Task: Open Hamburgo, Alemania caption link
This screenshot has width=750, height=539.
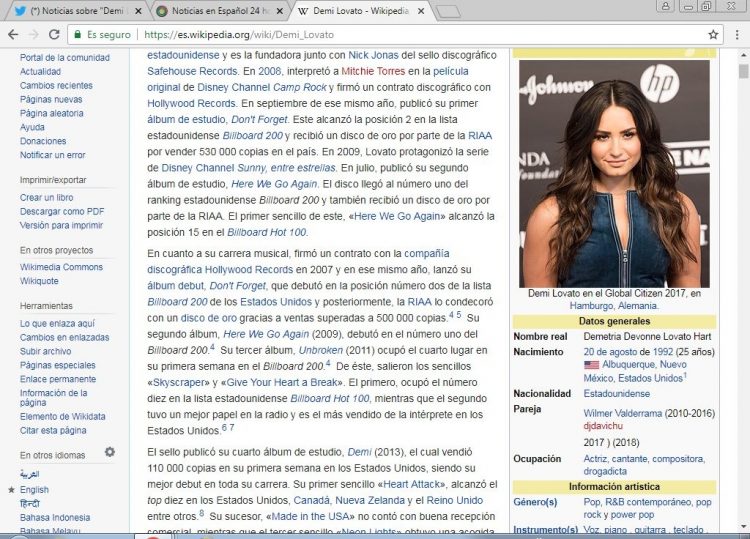Action: [x=614, y=306]
